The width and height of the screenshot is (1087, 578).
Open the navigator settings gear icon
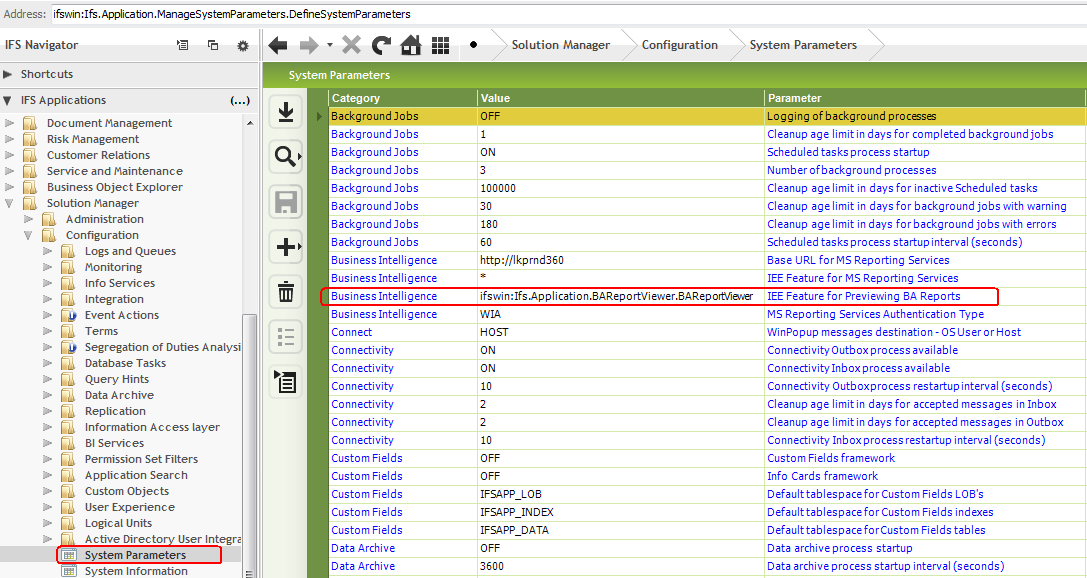[x=242, y=45]
